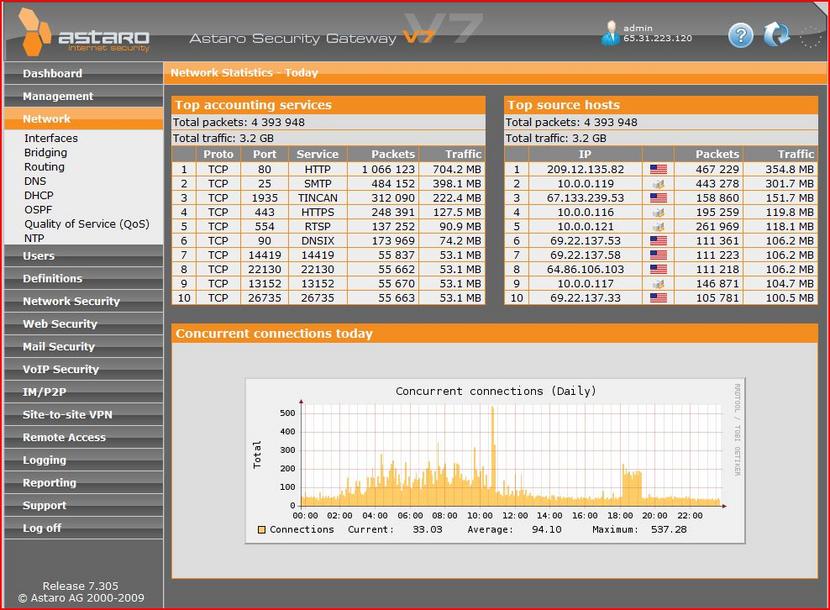Select the RTSP service cell
Image resolution: width=830 pixels, height=610 pixels.
[x=318, y=227]
